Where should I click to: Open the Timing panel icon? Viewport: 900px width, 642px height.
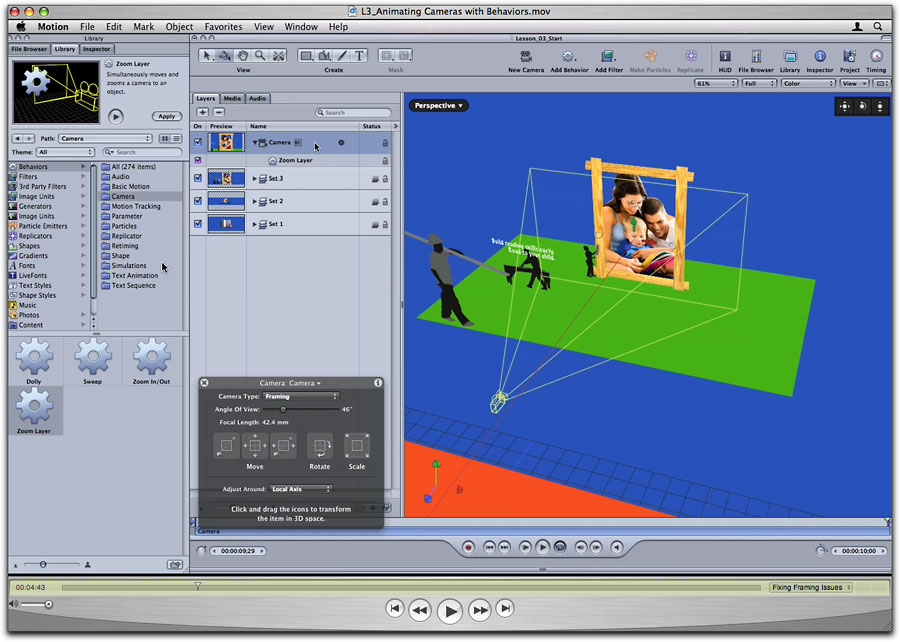[876, 57]
